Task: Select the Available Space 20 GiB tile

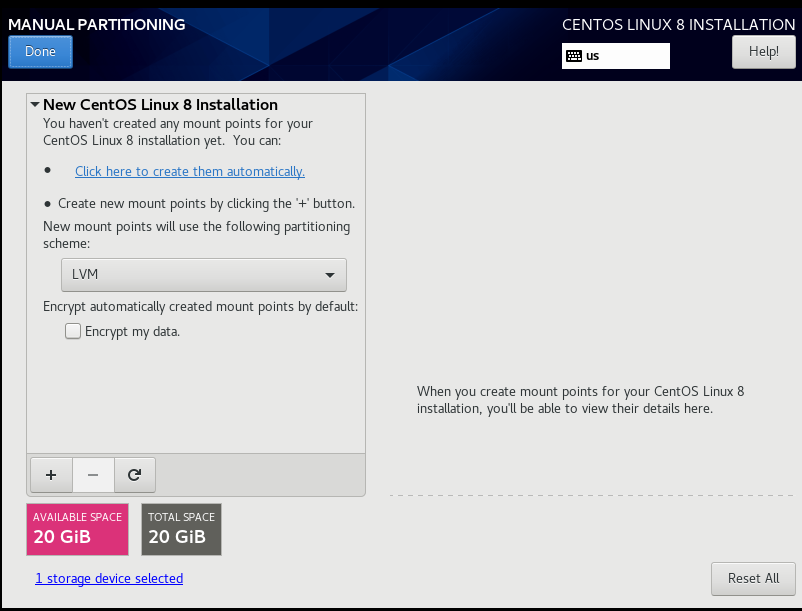Action: click(77, 529)
